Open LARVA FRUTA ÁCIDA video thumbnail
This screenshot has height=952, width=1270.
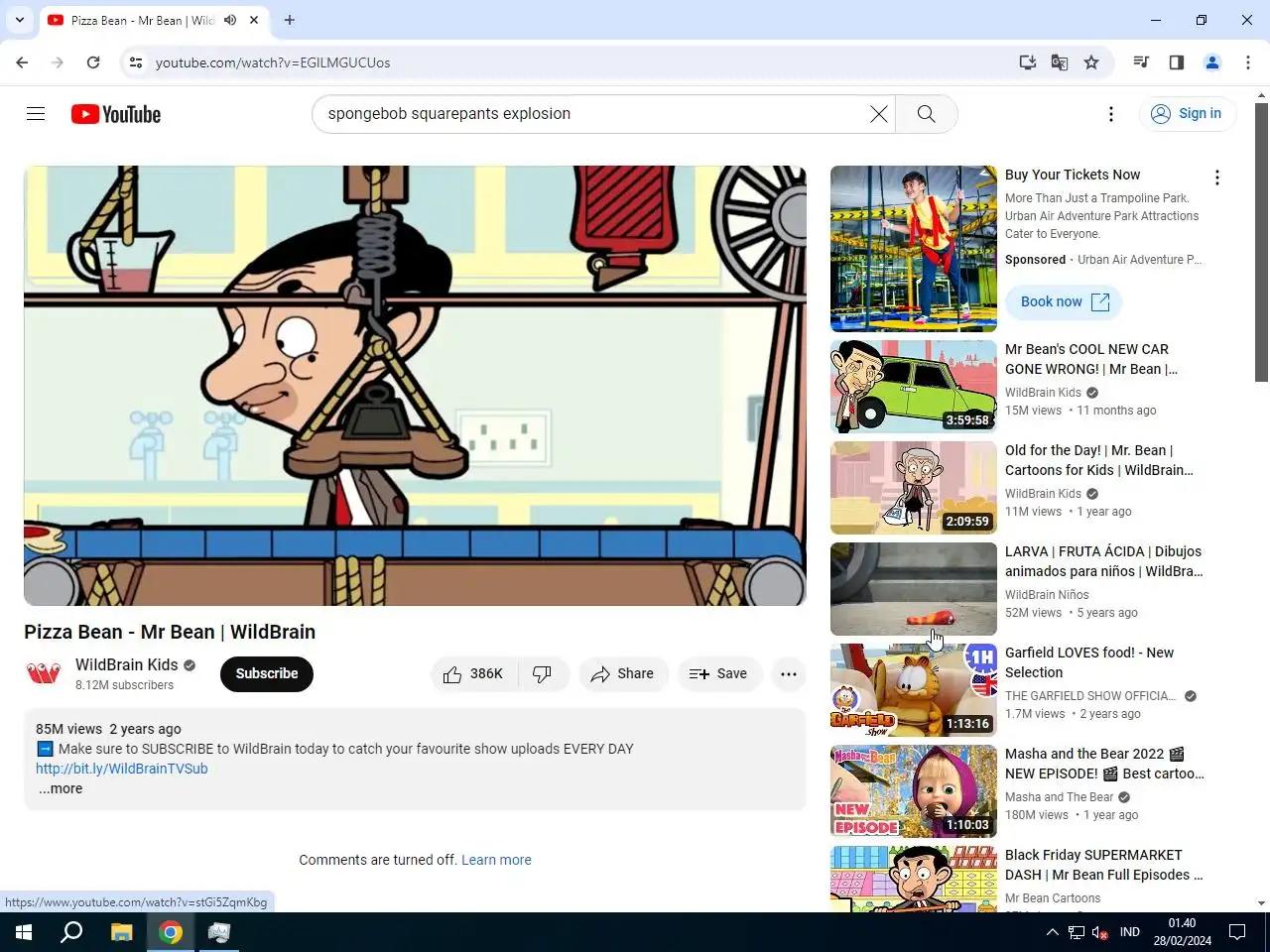tap(914, 589)
